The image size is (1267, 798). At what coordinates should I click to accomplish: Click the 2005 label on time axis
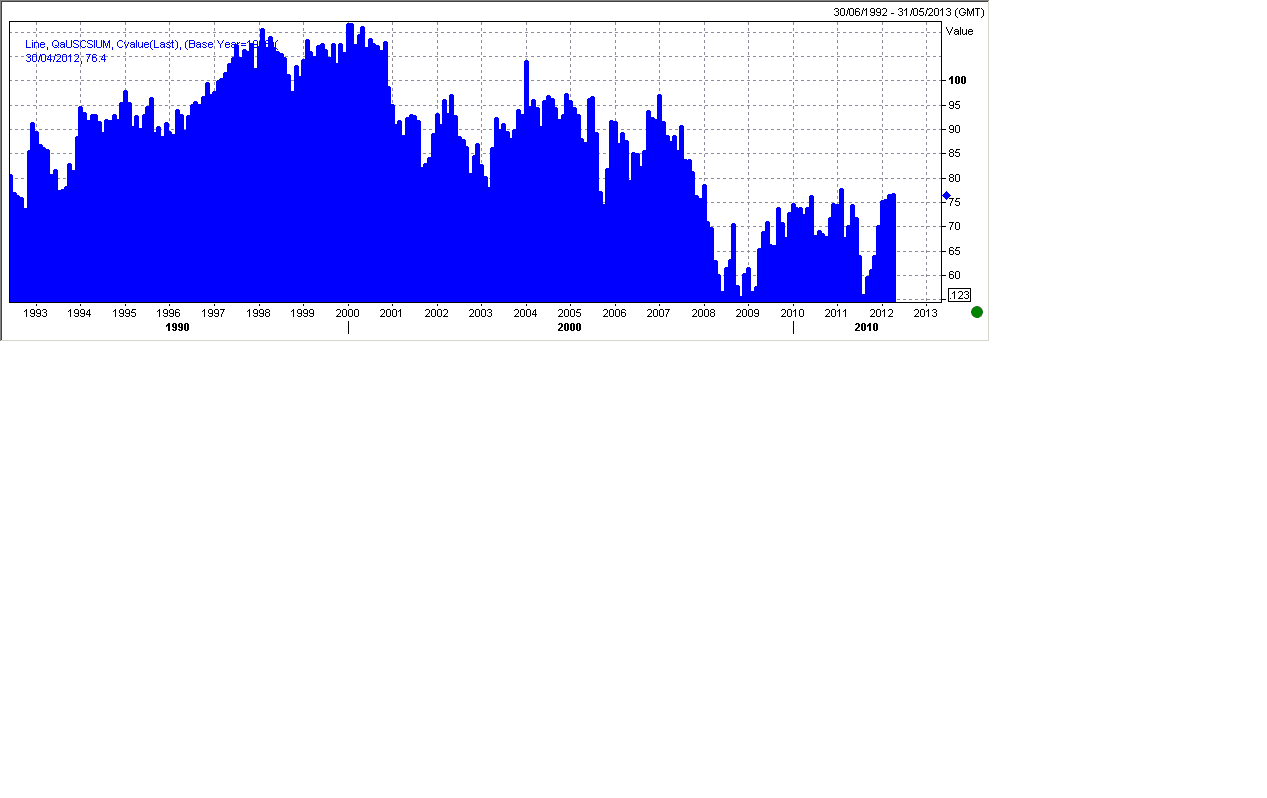coord(569,313)
